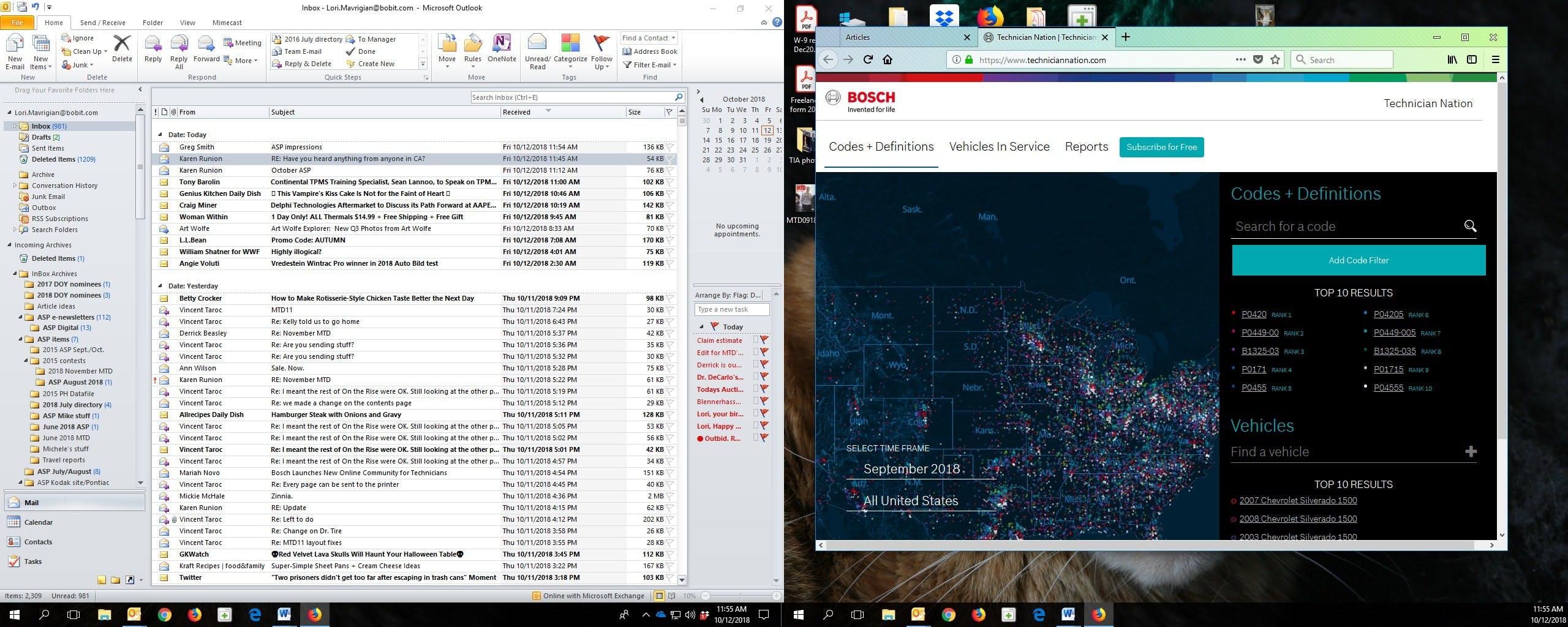Open the September 2018 time frame dropdown
The image size is (1568, 627).
pos(921,469)
